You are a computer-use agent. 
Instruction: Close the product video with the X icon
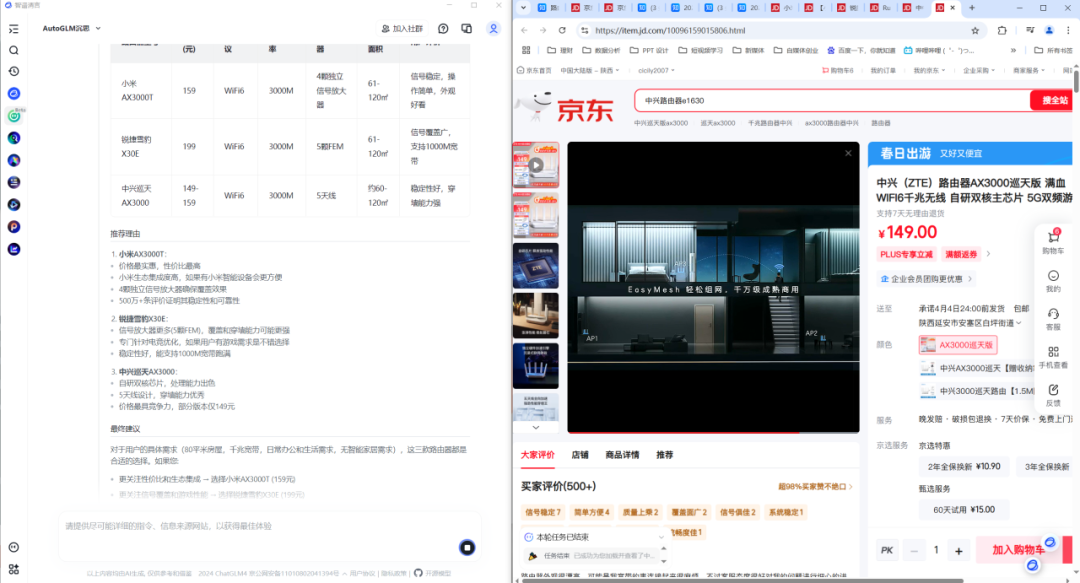coord(848,152)
